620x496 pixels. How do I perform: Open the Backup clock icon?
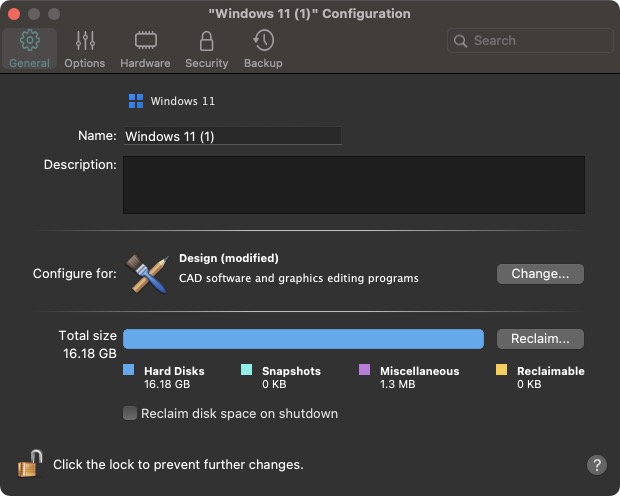[x=263, y=40]
